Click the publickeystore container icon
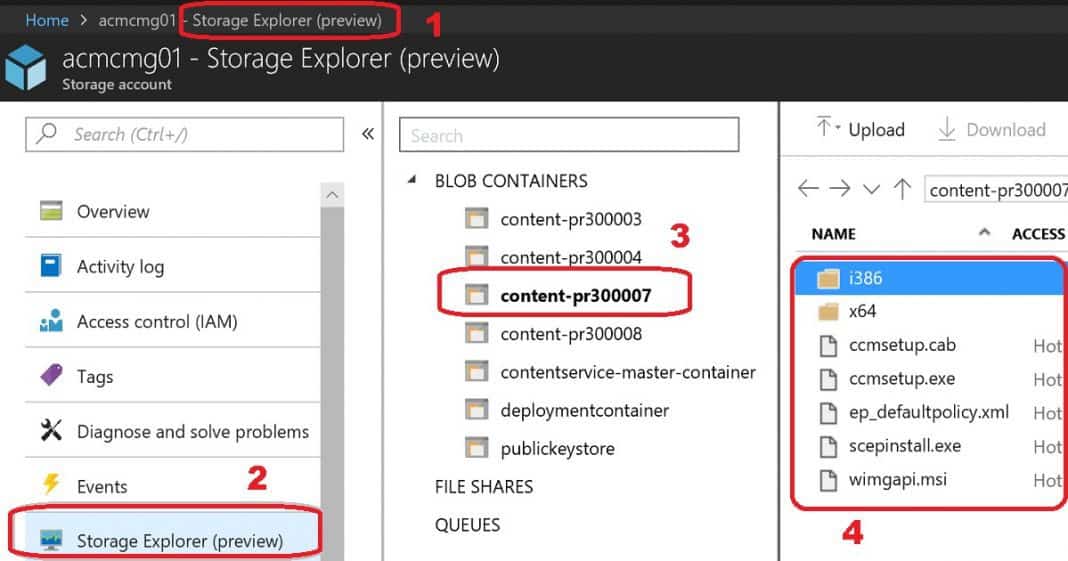 pyautogui.click(x=476, y=448)
